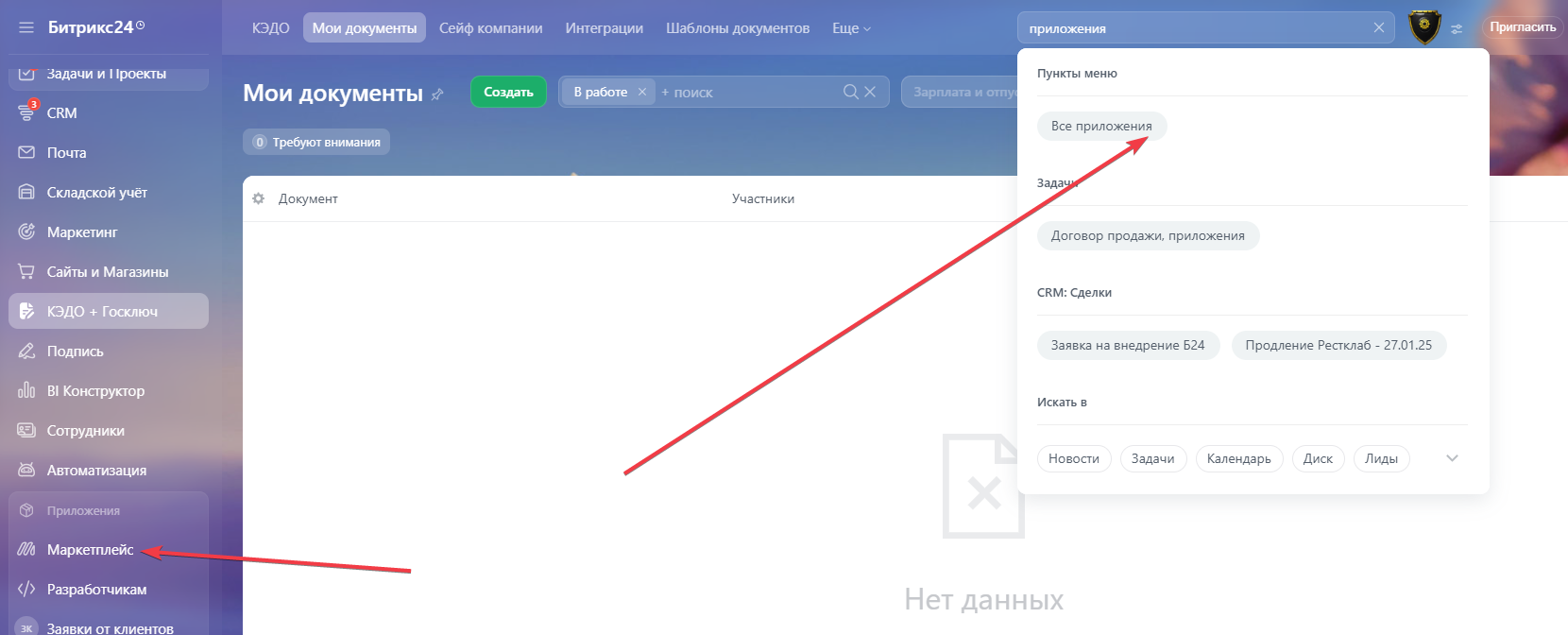Go to the Интеграции tab
The width and height of the screenshot is (1568, 635).
click(605, 28)
